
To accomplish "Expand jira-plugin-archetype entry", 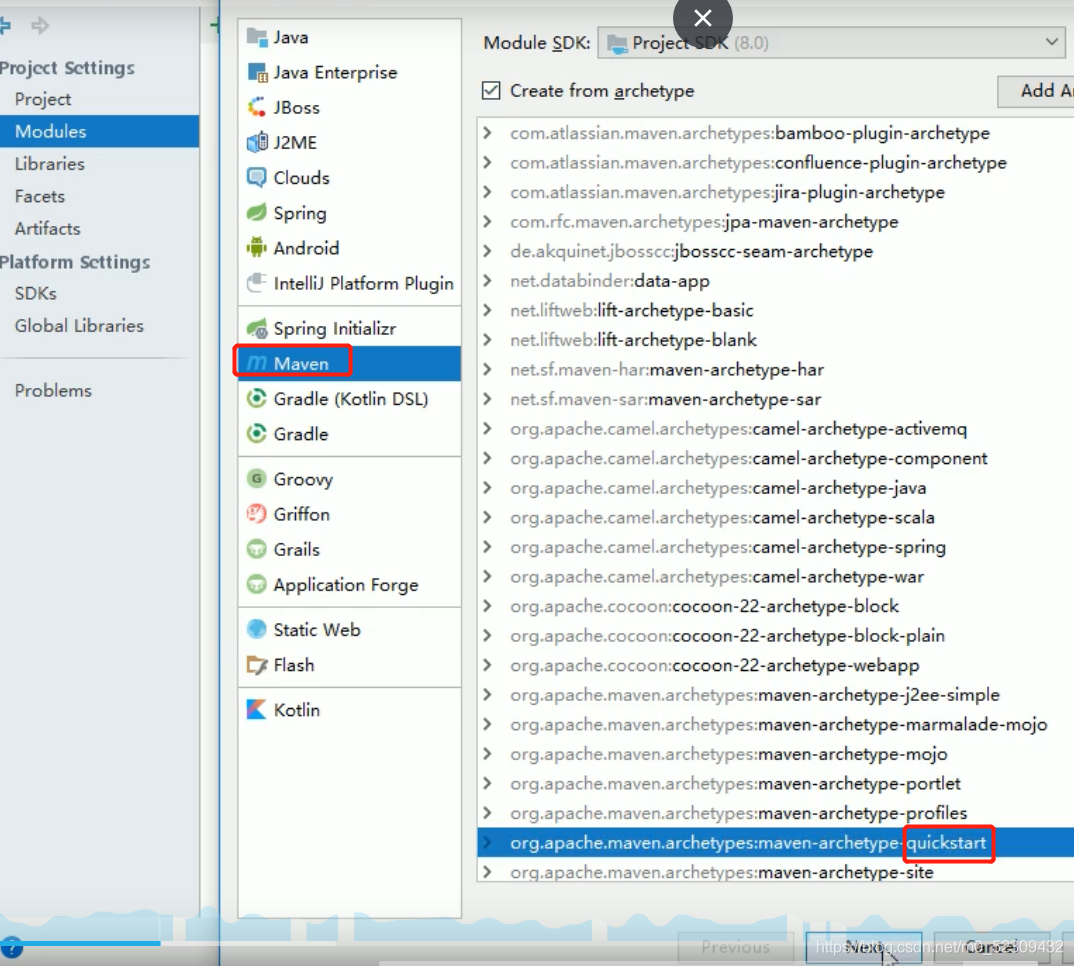I will pos(487,192).
